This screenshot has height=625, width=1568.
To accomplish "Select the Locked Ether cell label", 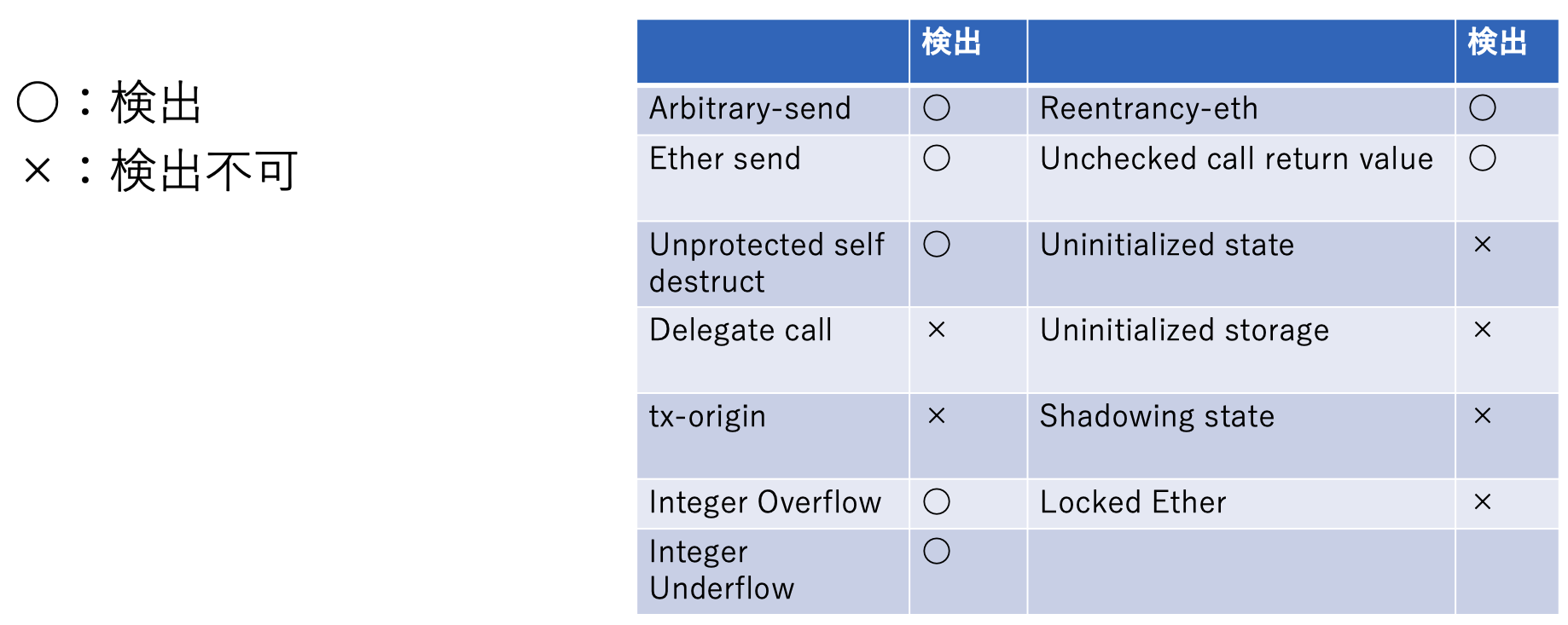I will point(1132,503).
